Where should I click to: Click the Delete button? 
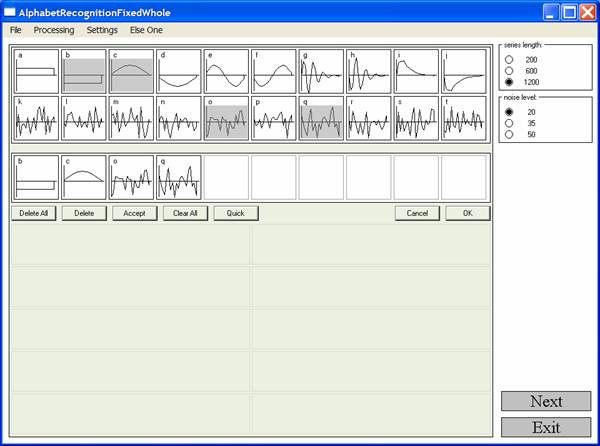pyautogui.click(x=84, y=213)
